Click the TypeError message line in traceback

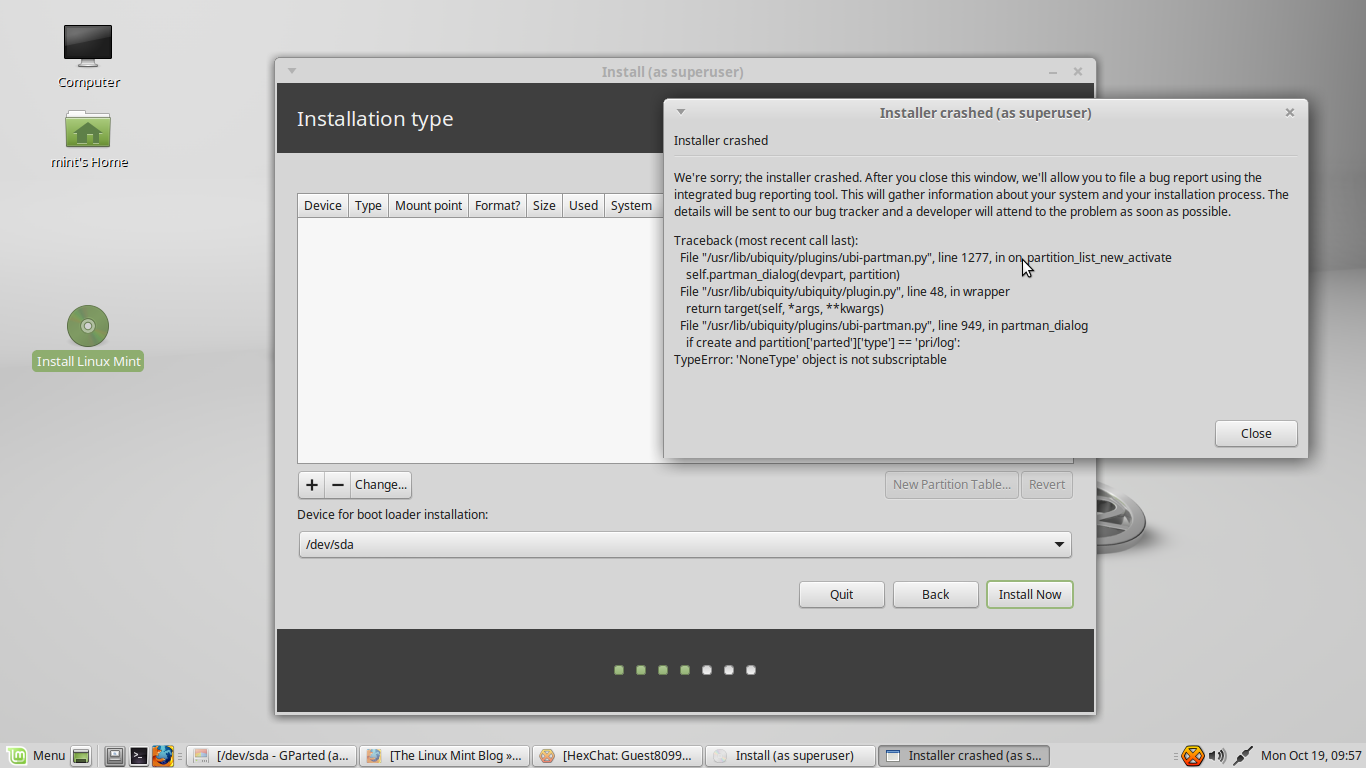810,359
